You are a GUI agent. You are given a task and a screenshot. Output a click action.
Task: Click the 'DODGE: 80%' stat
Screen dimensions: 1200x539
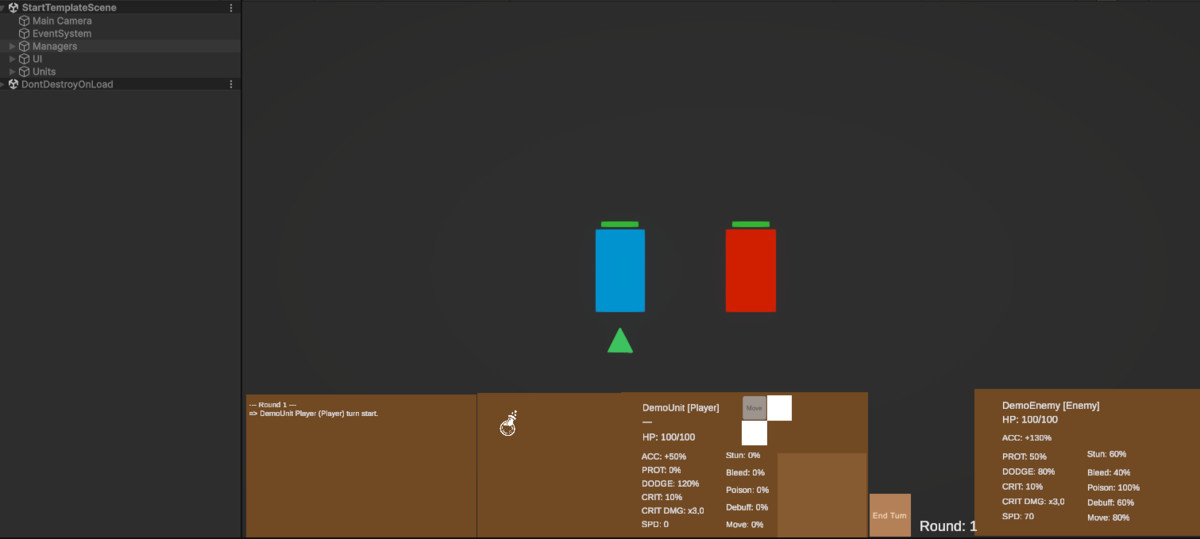coord(1029,471)
